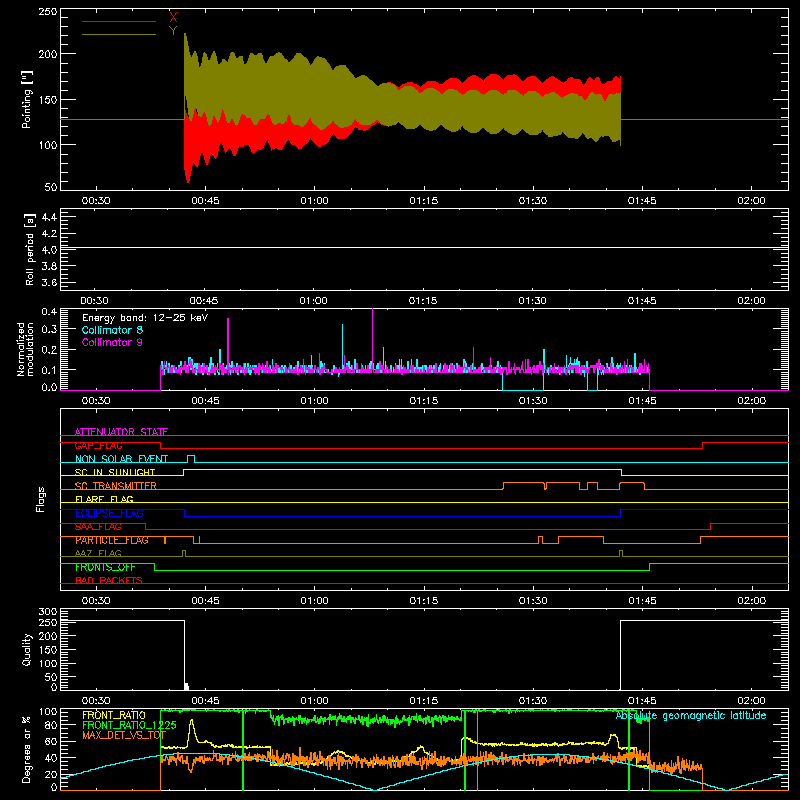The height and width of the screenshot is (800, 800).
Task: Select the ECLIPSE_FLAG label
Action: coord(109,513)
